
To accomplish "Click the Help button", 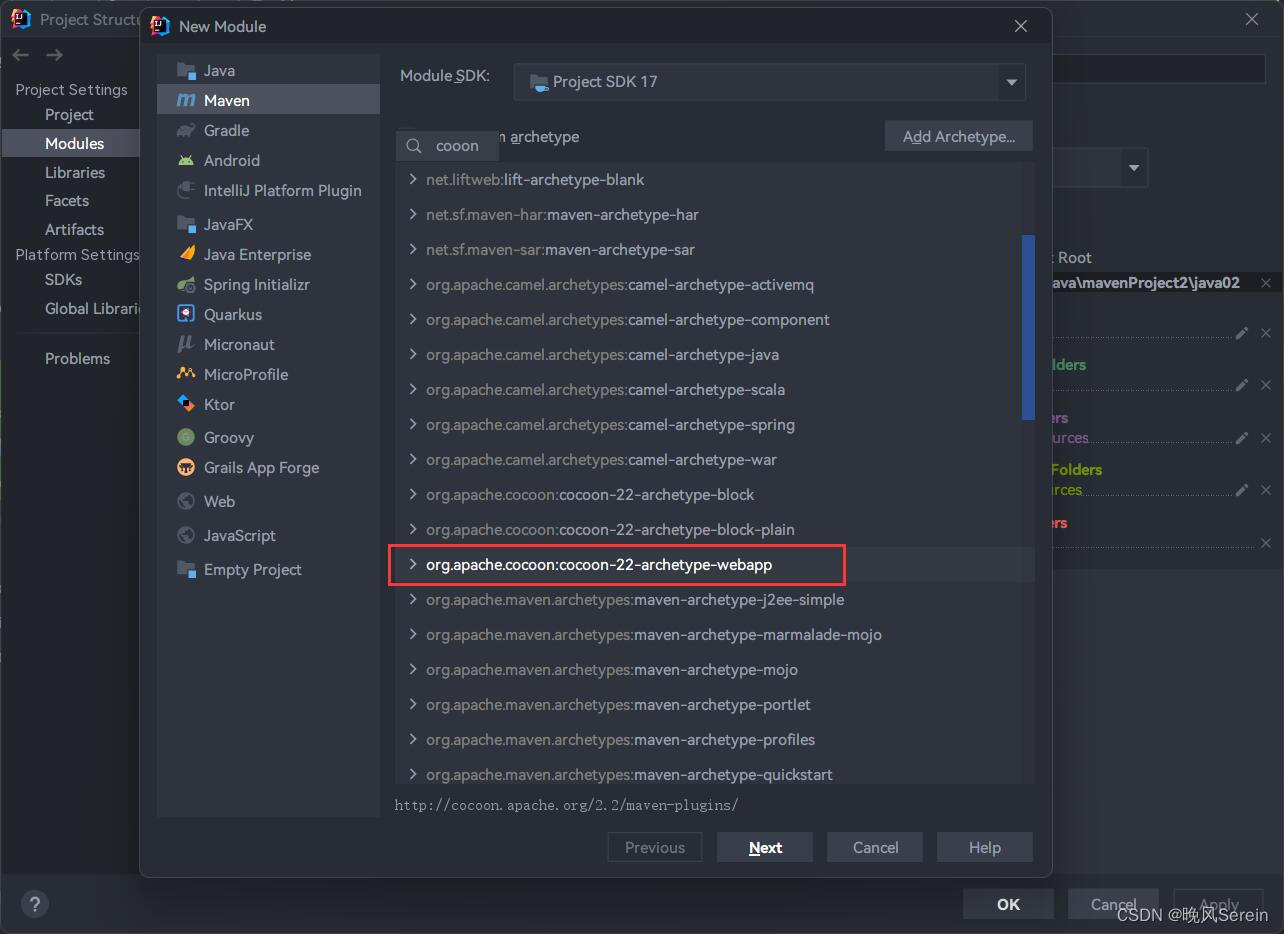I will pos(985,847).
